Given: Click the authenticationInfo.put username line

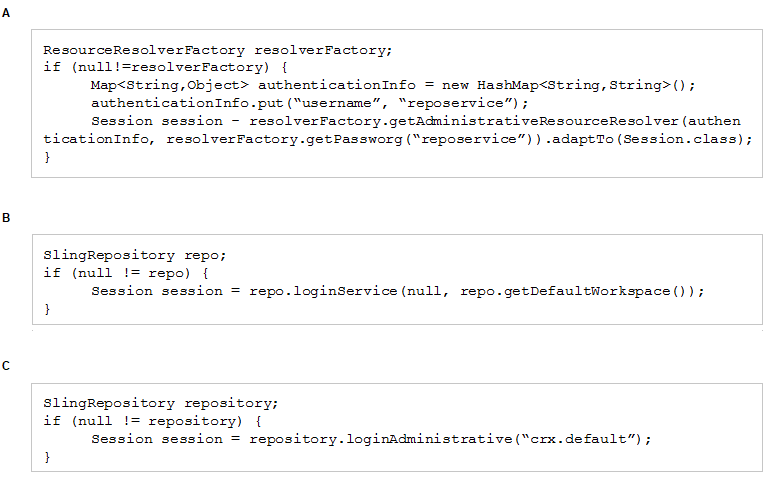Looking at the screenshot, I should point(310,104).
